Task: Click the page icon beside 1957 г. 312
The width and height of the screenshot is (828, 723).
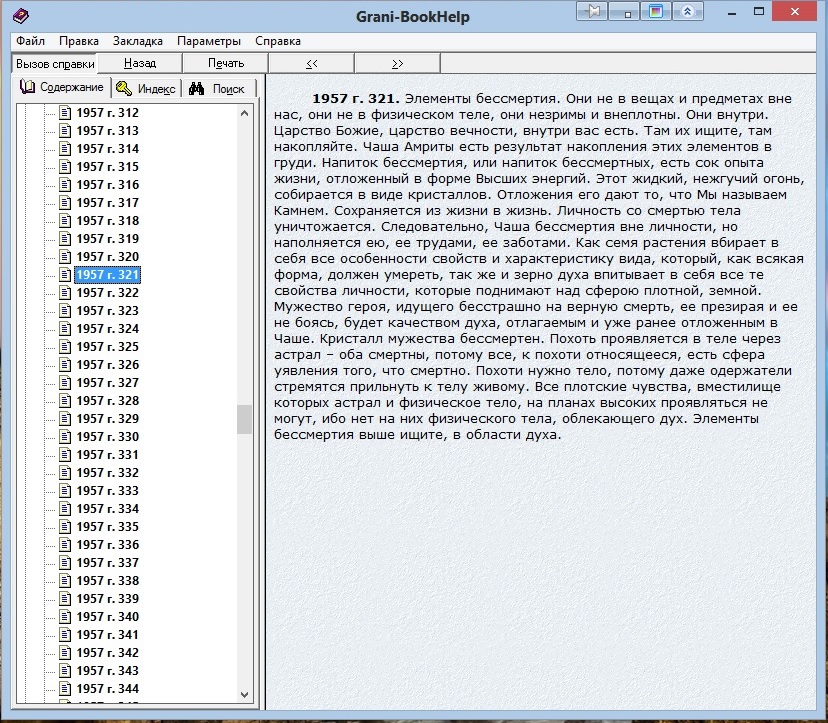Action: 66,113
